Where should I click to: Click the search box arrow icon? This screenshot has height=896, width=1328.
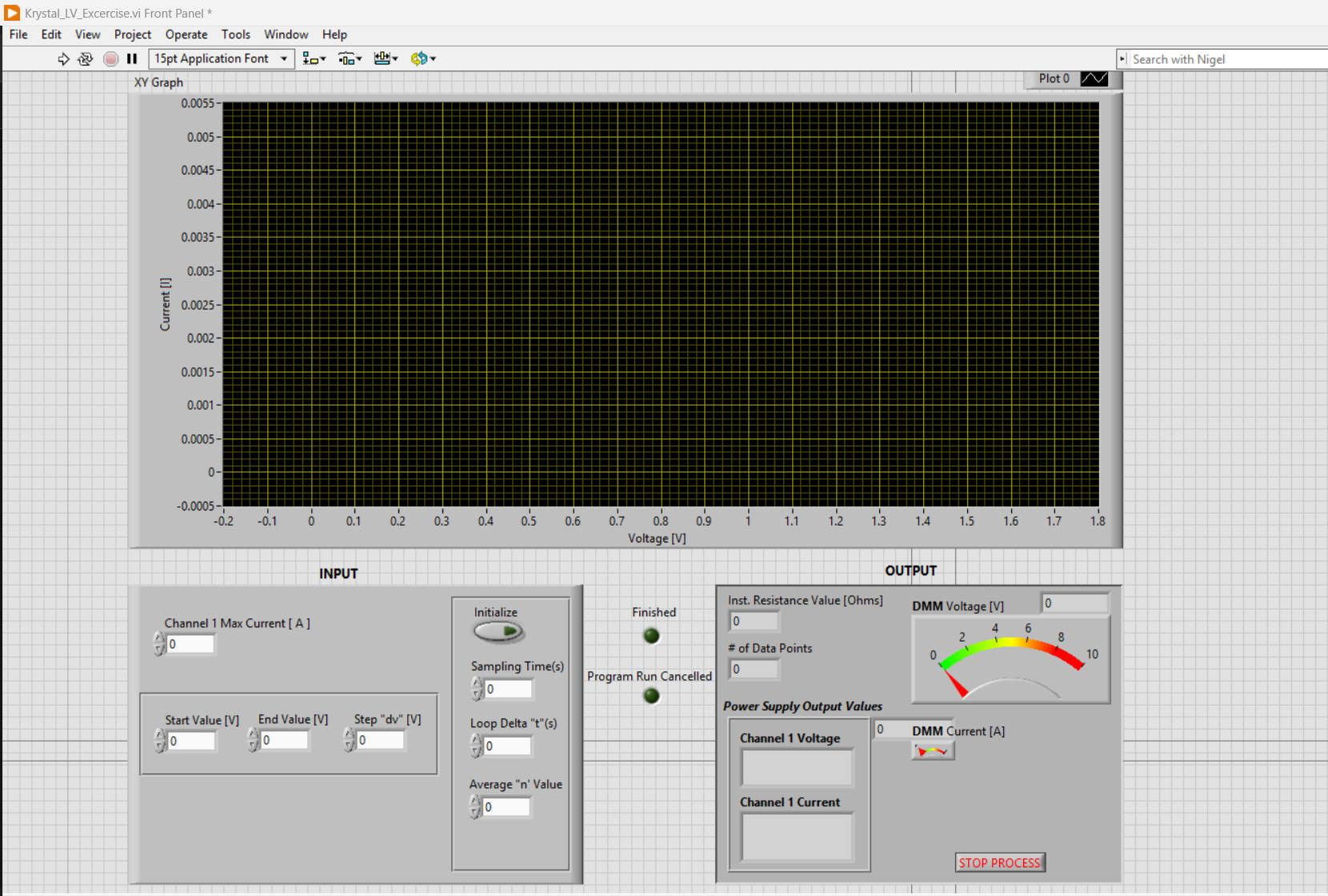pos(1122,59)
